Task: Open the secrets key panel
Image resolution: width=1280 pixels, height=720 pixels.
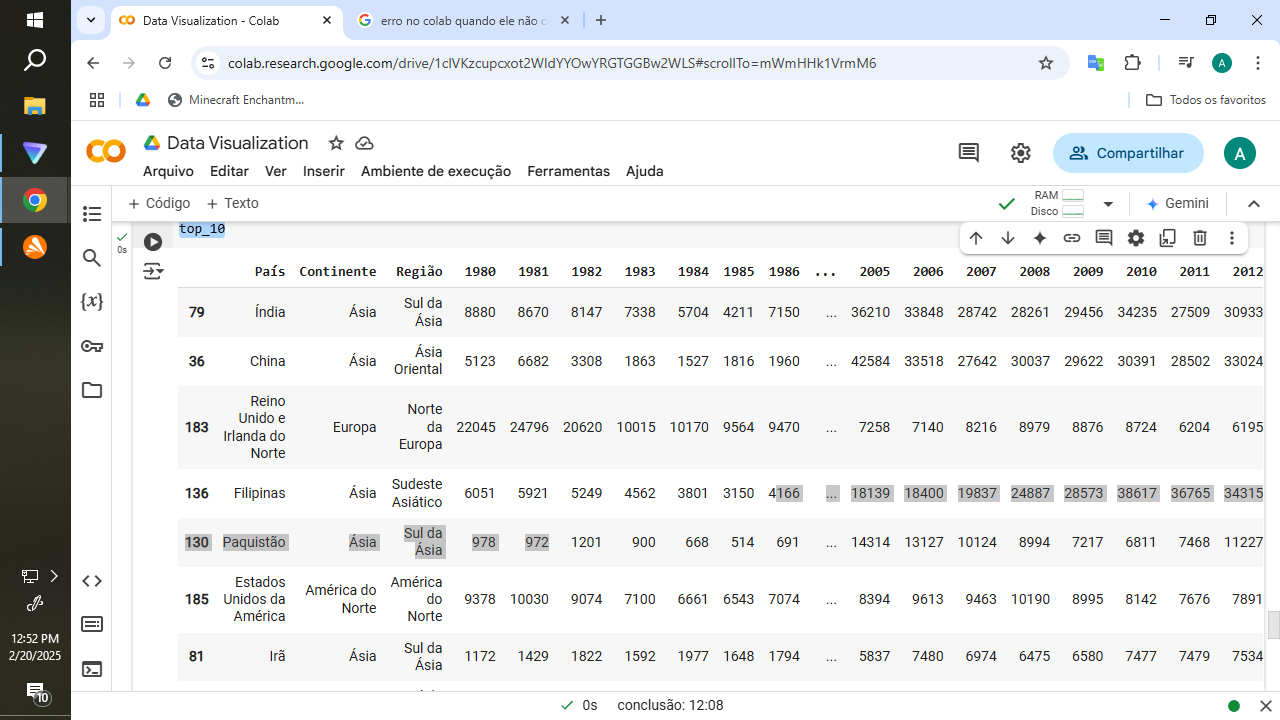Action: 92,346
